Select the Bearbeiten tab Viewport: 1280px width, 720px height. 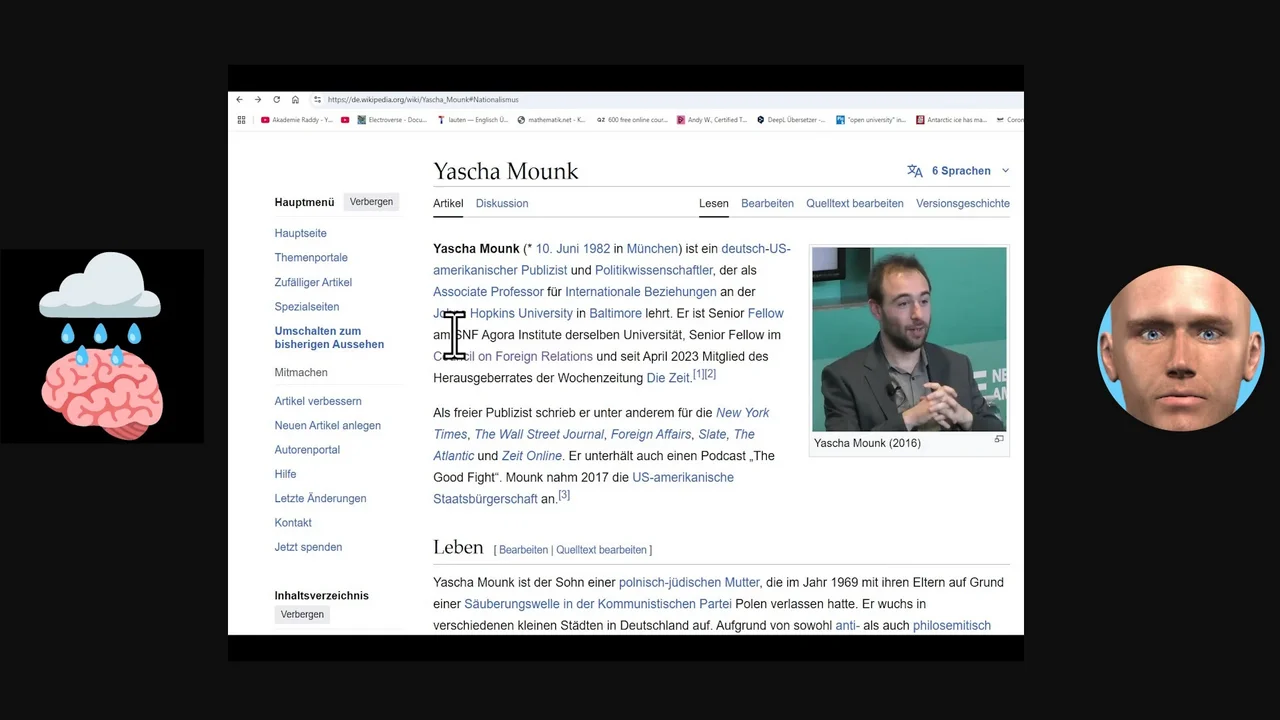(x=767, y=203)
